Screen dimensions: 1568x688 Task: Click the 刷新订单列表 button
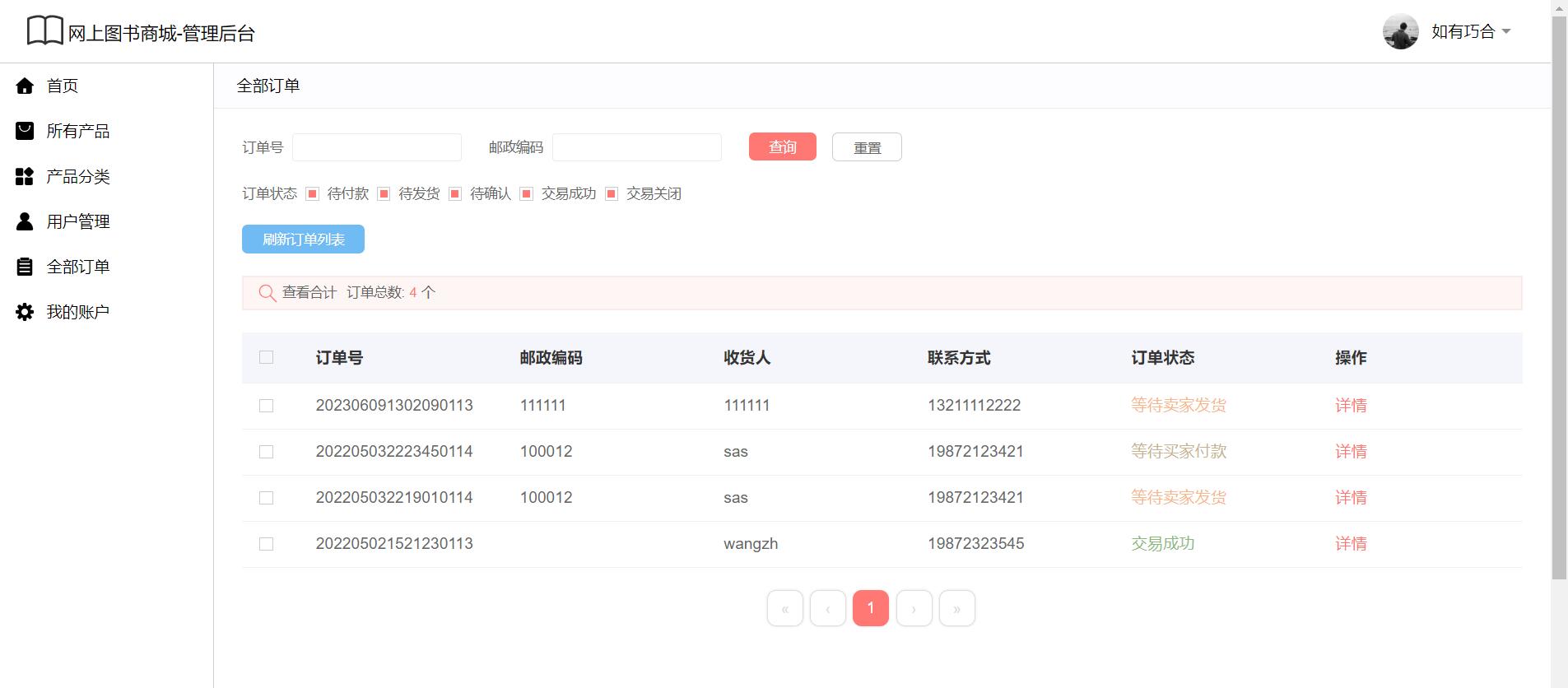pyautogui.click(x=303, y=239)
